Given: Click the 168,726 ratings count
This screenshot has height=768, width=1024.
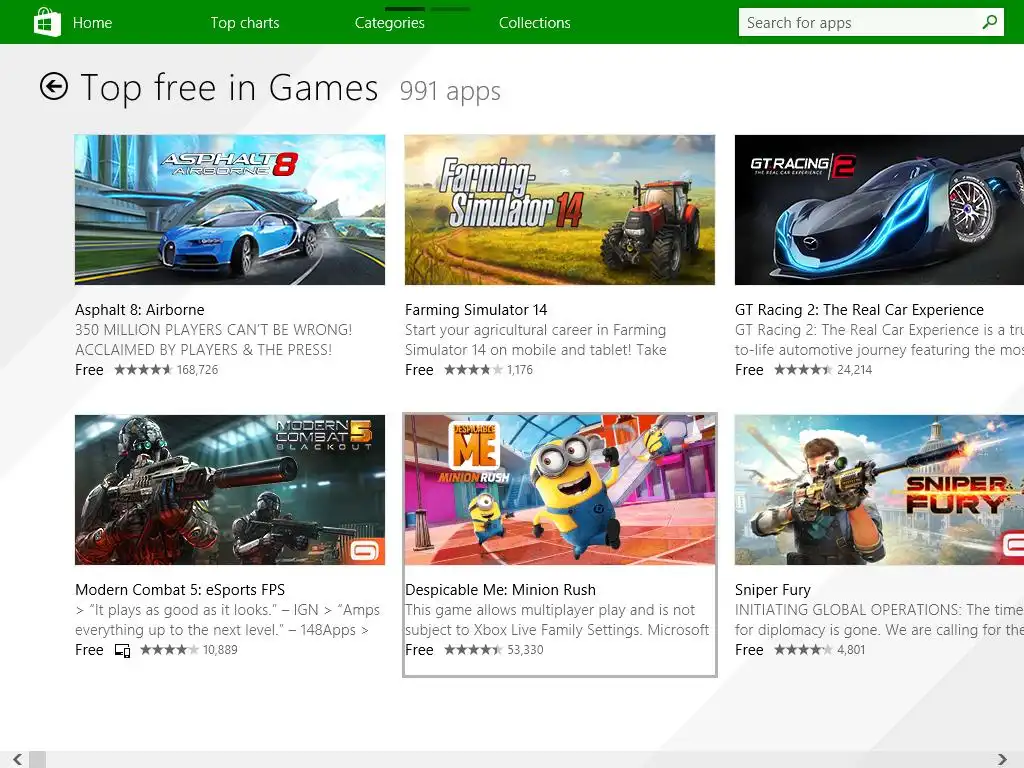Looking at the screenshot, I should tap(197, 370).
